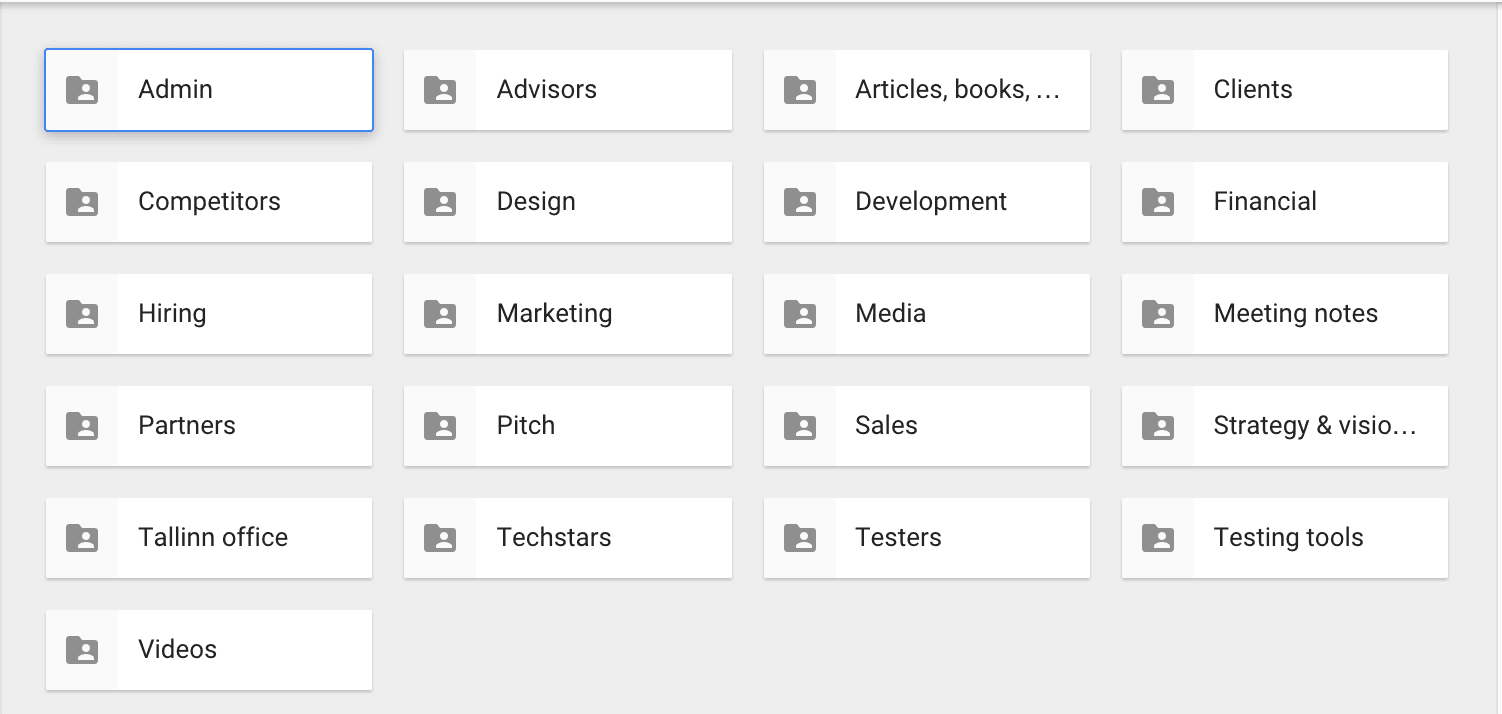
Task: Click the shared folder icon on Media
Action: click(800, 314)
